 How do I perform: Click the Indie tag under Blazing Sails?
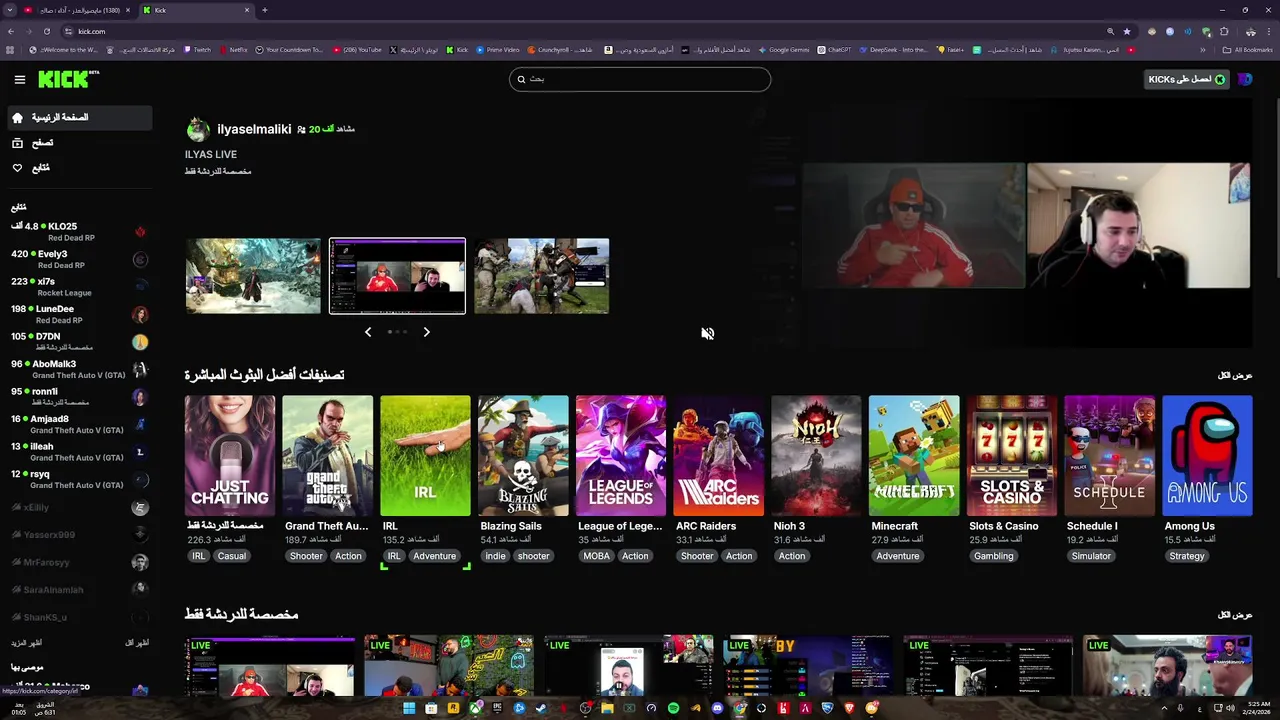(x=495, y=556)
